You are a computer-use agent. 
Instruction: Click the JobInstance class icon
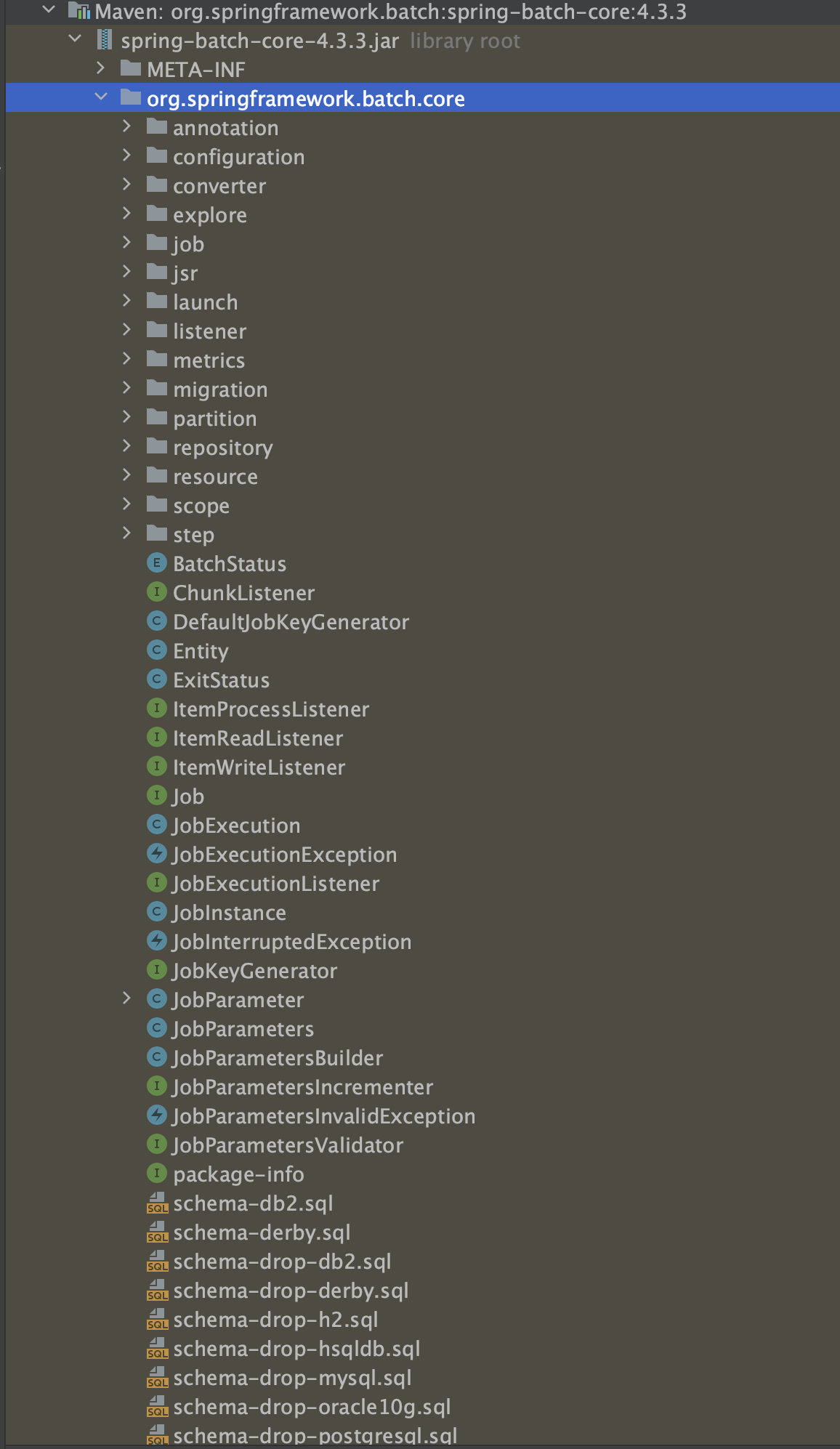point(156,912)
